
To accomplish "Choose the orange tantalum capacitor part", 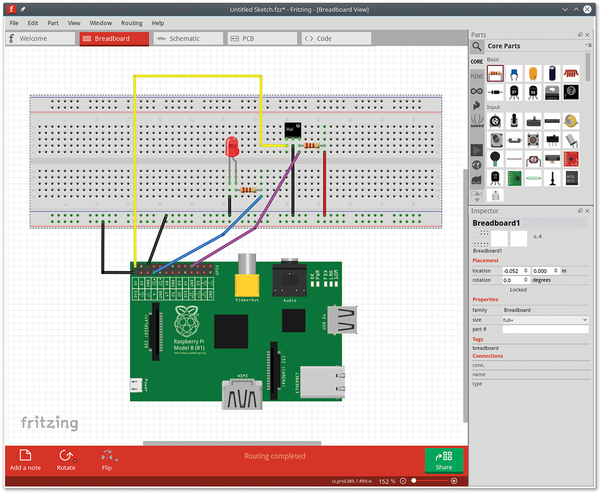I will tap(533, 73).
